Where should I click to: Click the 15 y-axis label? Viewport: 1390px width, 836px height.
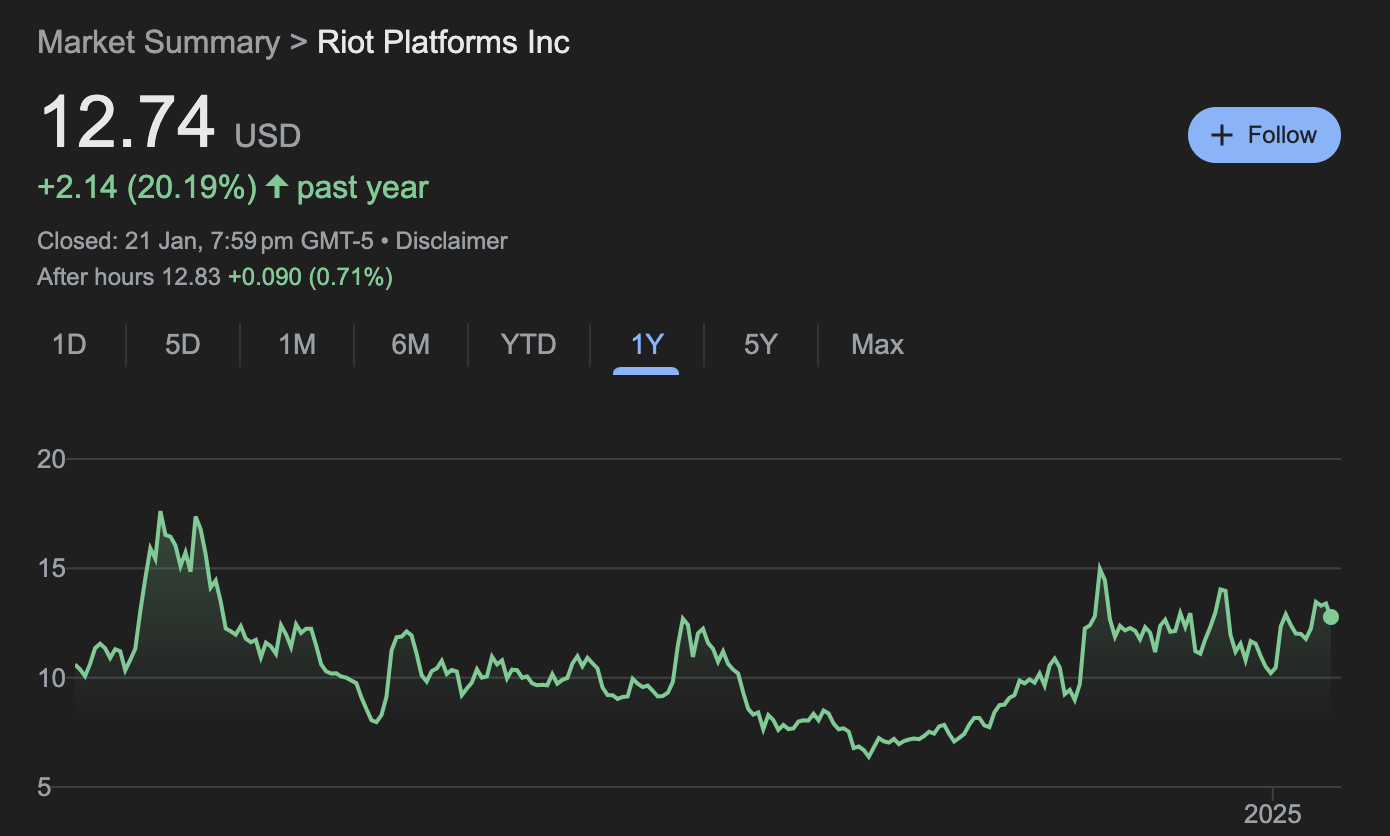(x=51, y=569)
